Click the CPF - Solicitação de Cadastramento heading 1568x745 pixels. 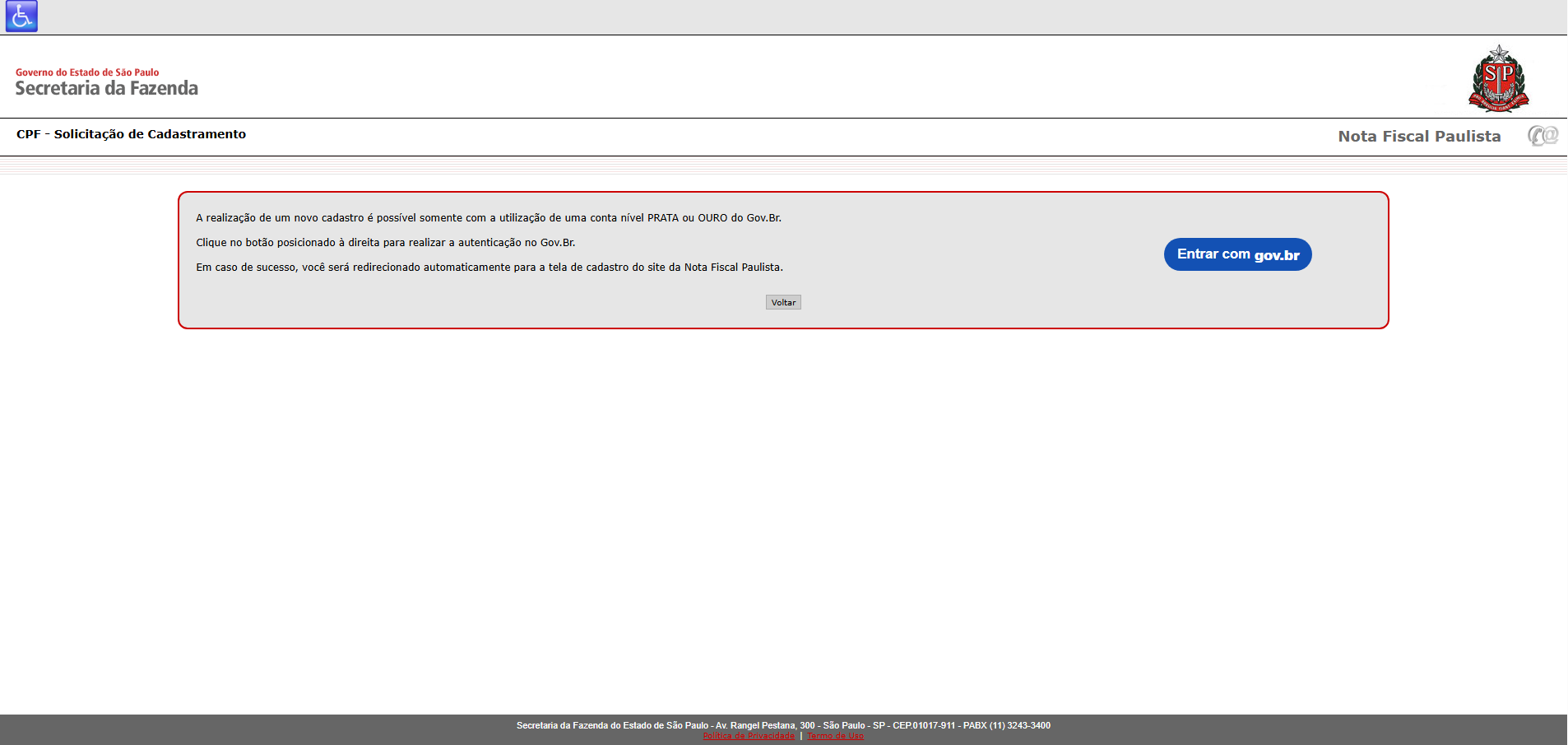click(x=131, y=134)
